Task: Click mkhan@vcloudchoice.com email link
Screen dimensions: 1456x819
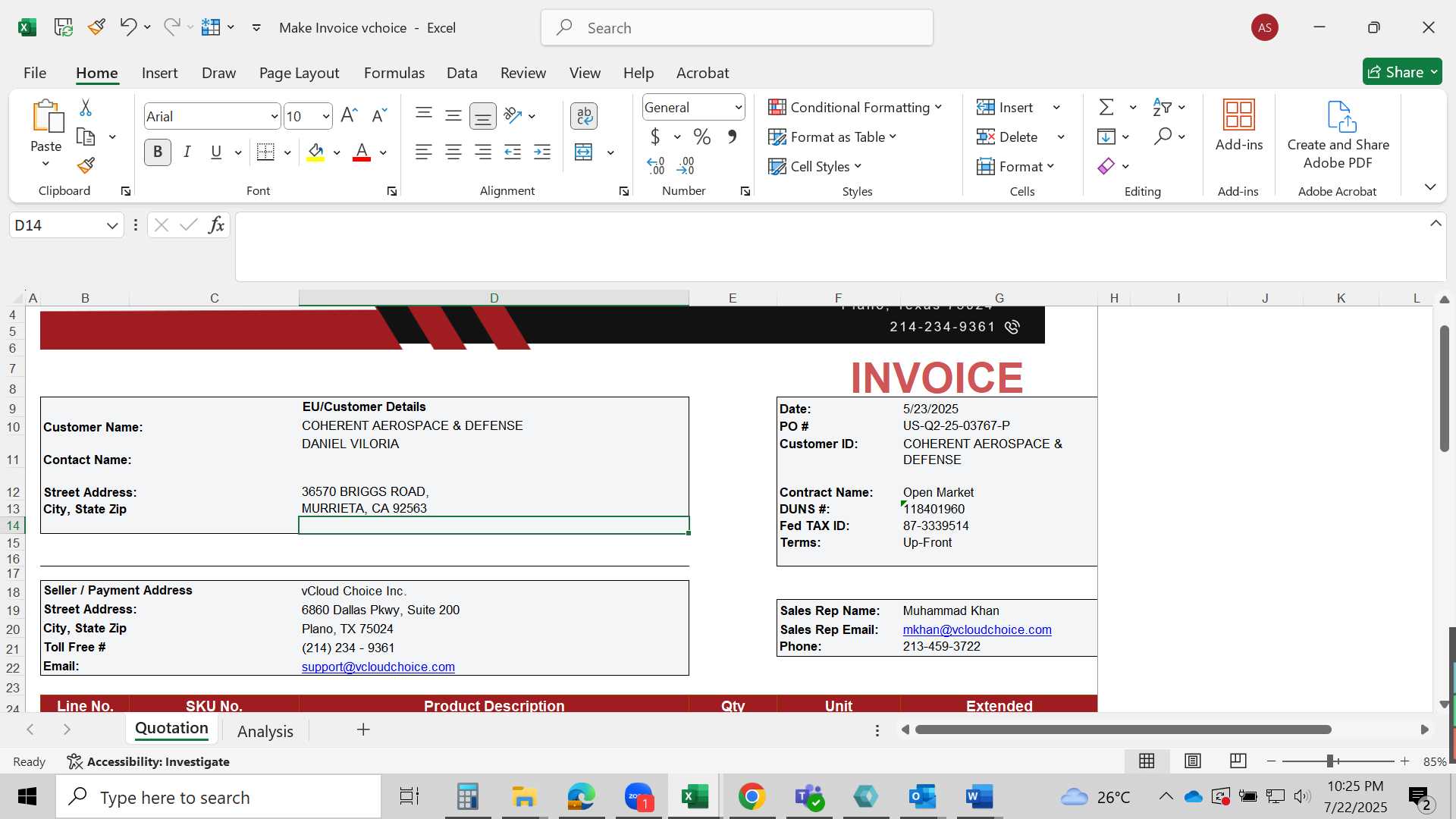Action: click(x=977, y=629)
